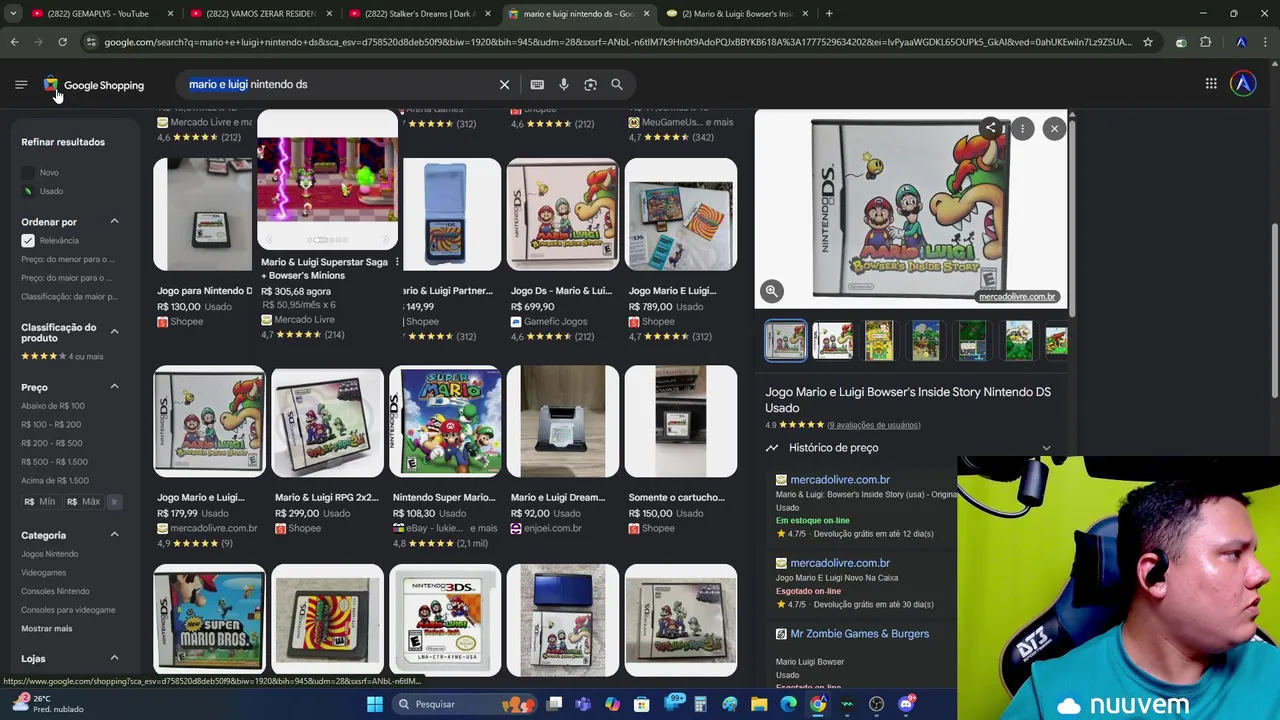Open Chrome tab search dropdown arrow
The height and width of the screenshot is (720, 1280).
pyautogui.click(x=13, y=14)
